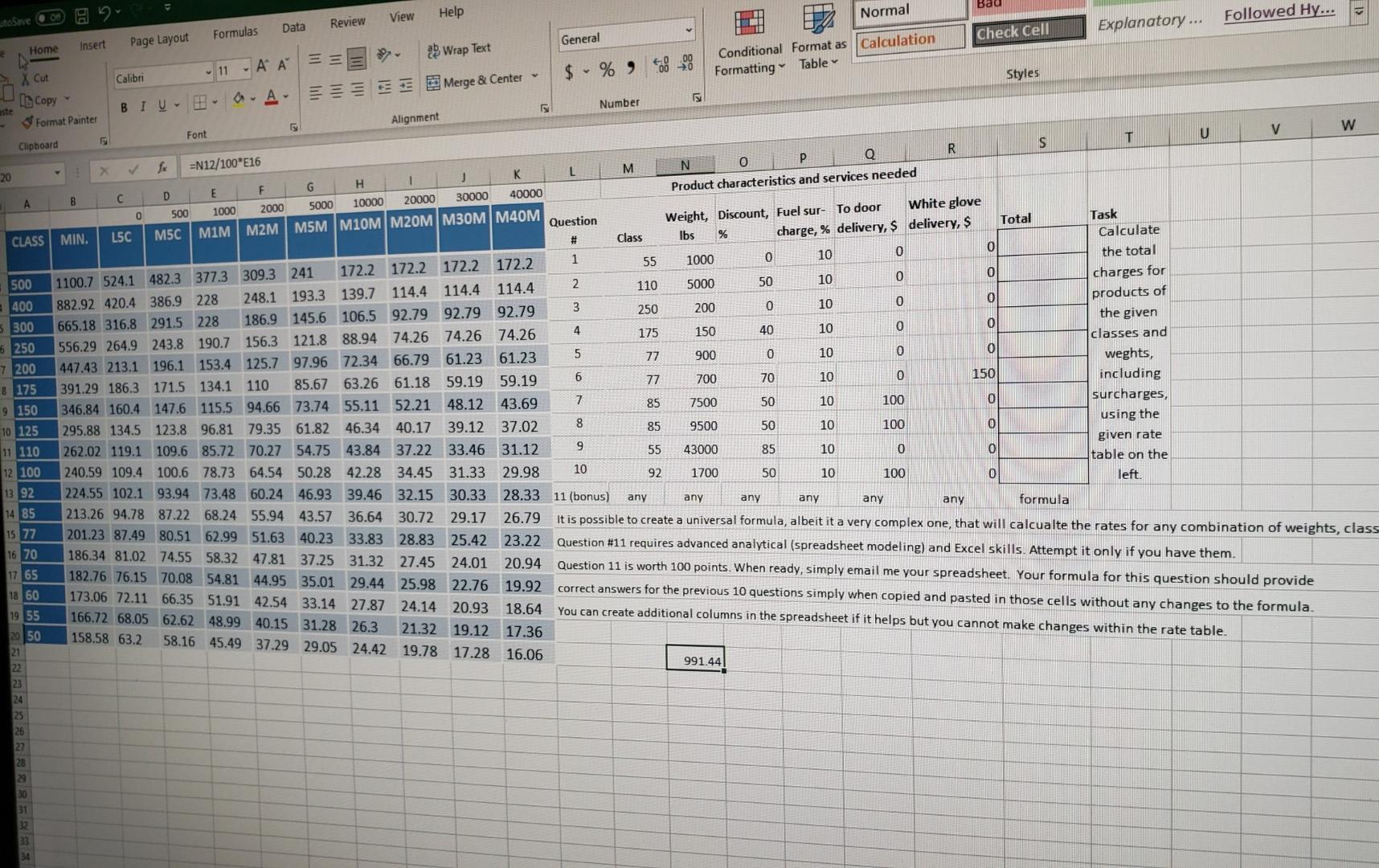Apply the red font color

[272, 97]
